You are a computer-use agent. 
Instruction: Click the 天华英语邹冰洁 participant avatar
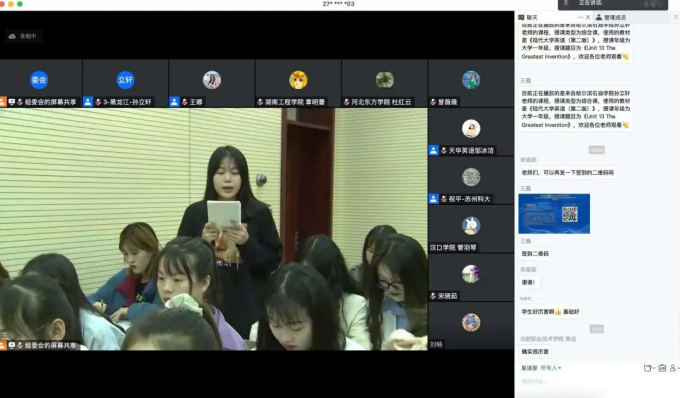point(471,129)
